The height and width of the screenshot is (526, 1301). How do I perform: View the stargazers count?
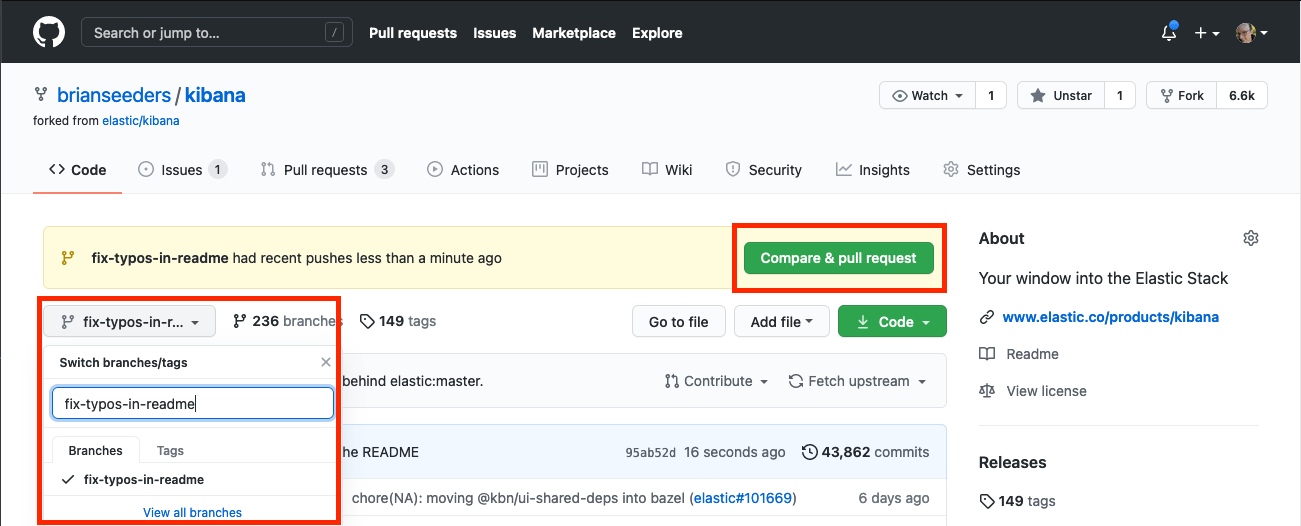(1119, 96)
